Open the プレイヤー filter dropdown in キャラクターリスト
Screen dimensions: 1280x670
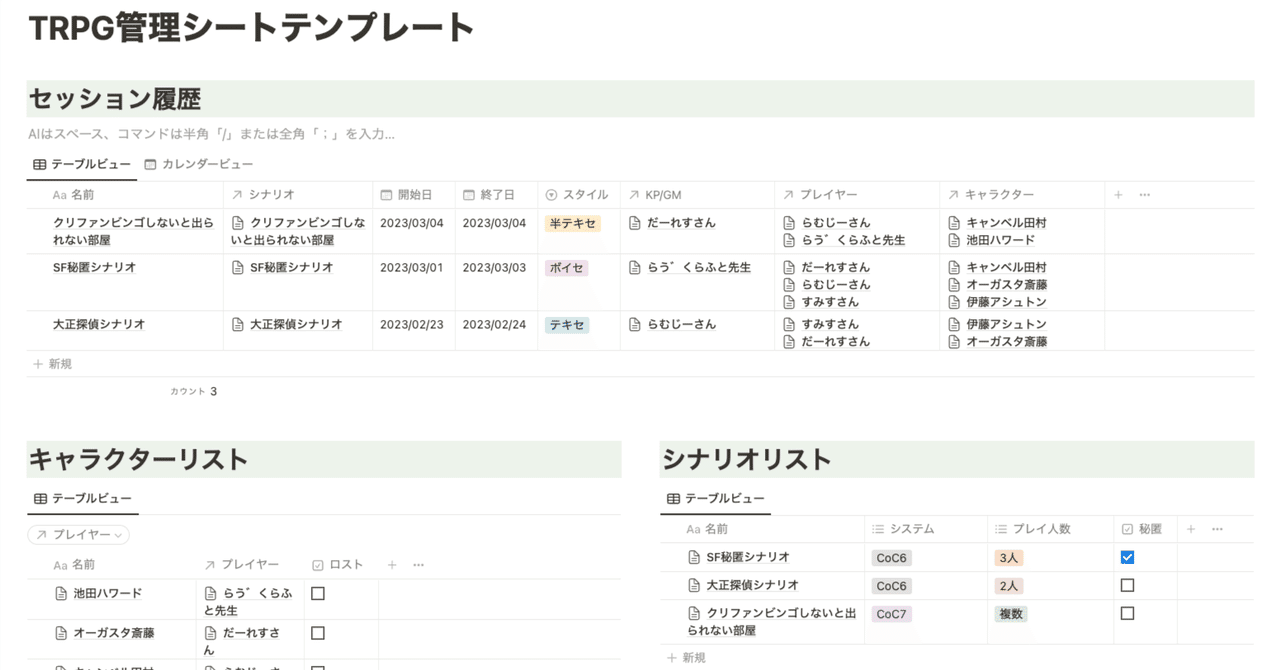tap(79, 534)
